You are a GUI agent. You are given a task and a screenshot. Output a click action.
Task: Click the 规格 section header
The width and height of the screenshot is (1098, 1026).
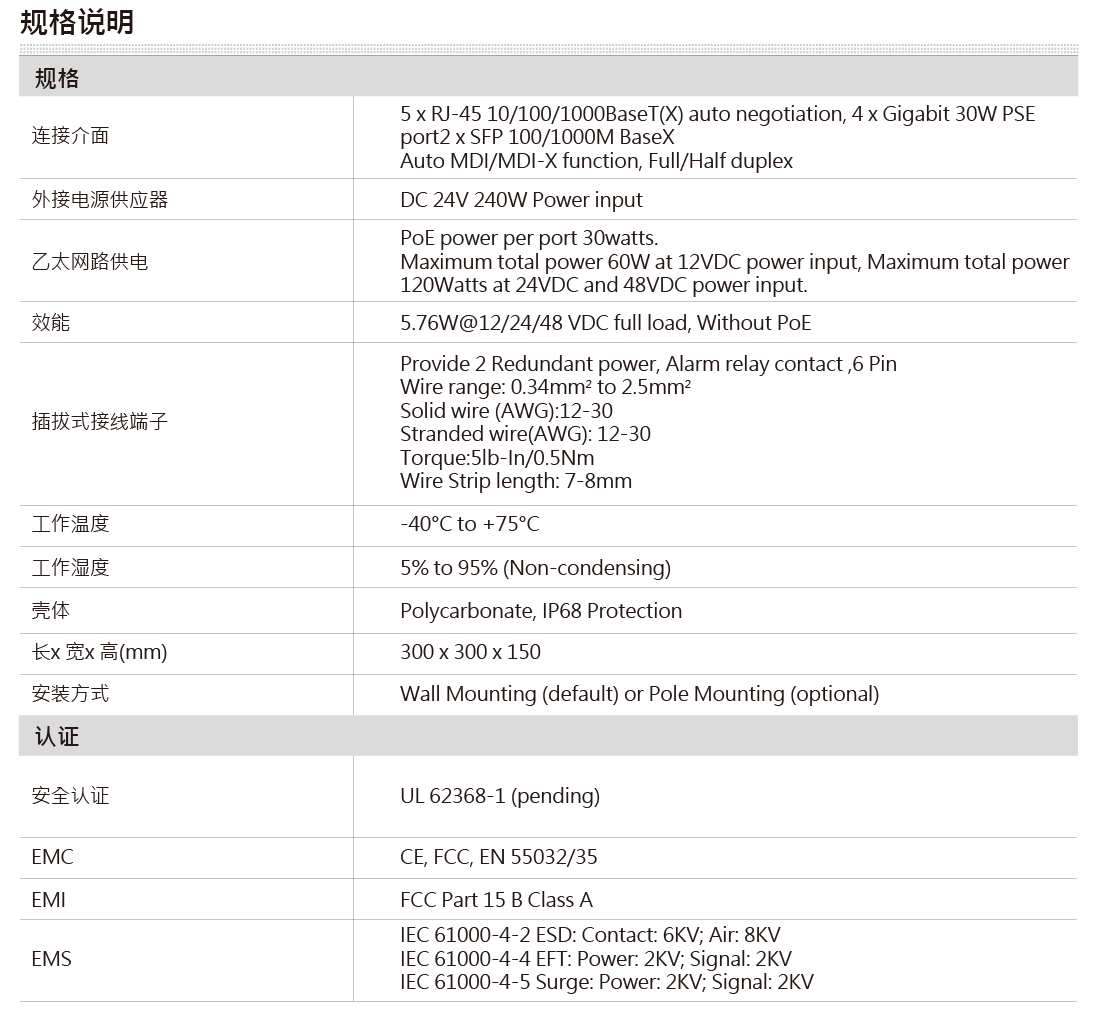click(x=548, y=77)
